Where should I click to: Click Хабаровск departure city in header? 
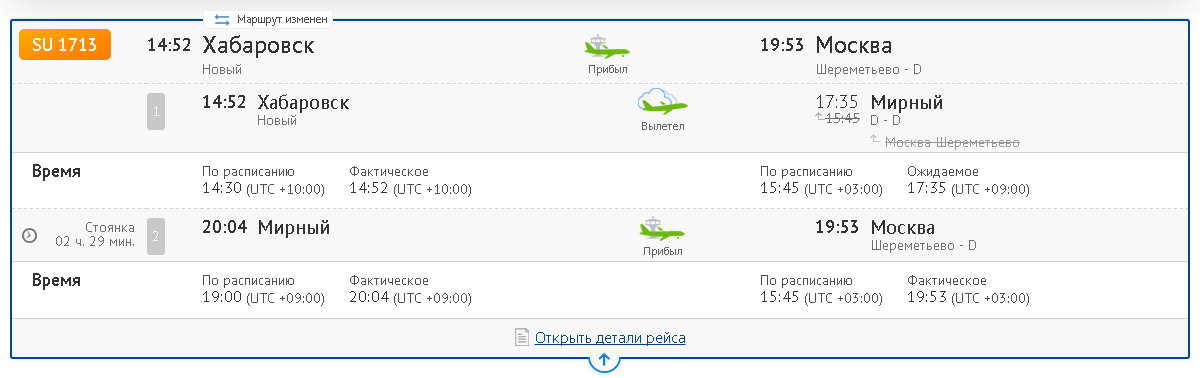pos(258,46)
